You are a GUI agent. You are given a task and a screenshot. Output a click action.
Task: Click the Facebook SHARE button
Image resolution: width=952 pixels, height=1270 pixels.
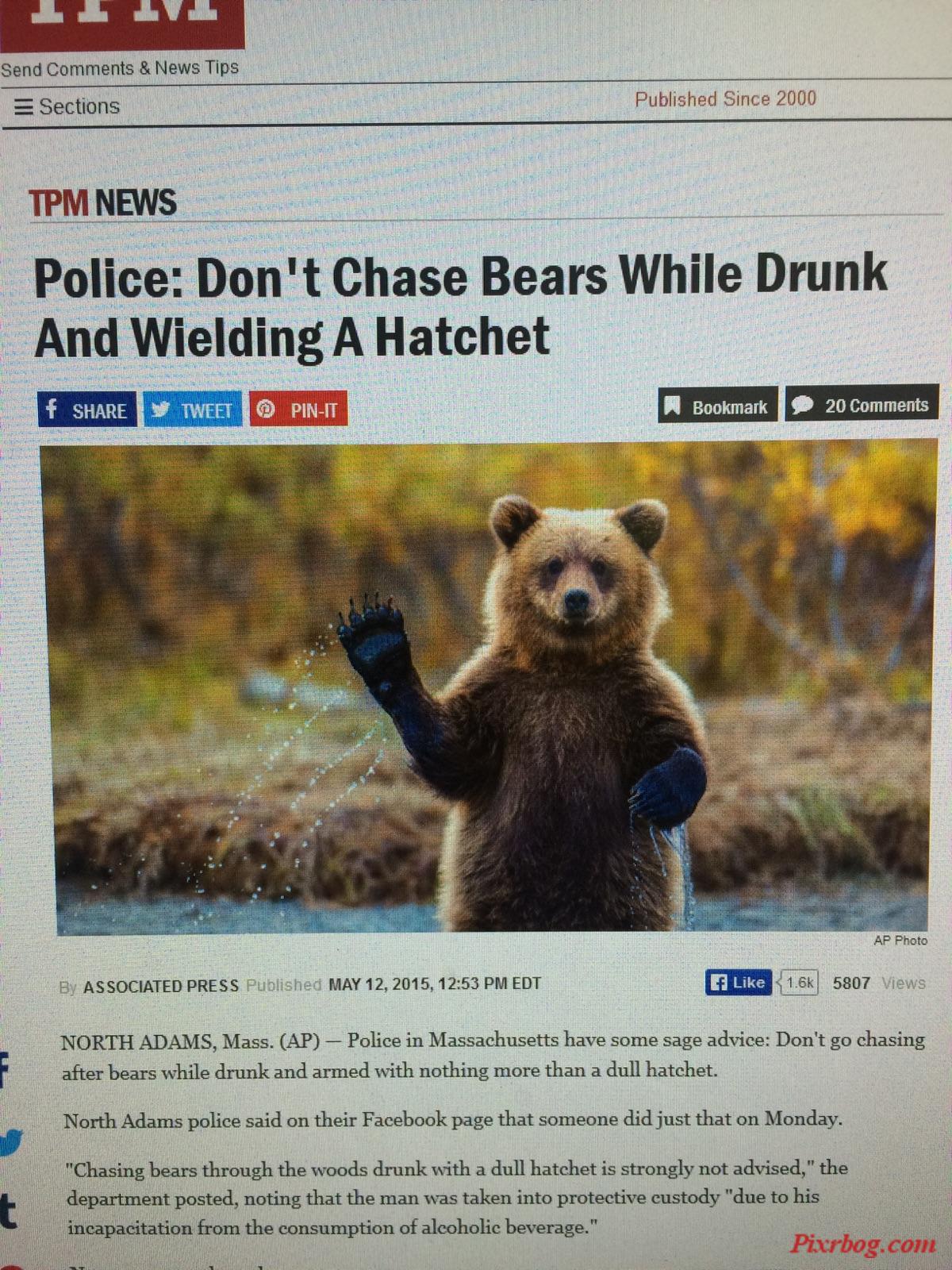point(86,410)
